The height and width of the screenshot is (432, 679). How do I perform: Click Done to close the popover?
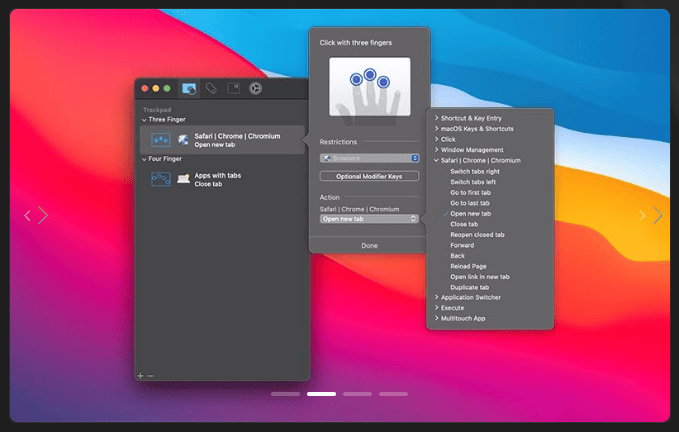(x=369, y=245)
